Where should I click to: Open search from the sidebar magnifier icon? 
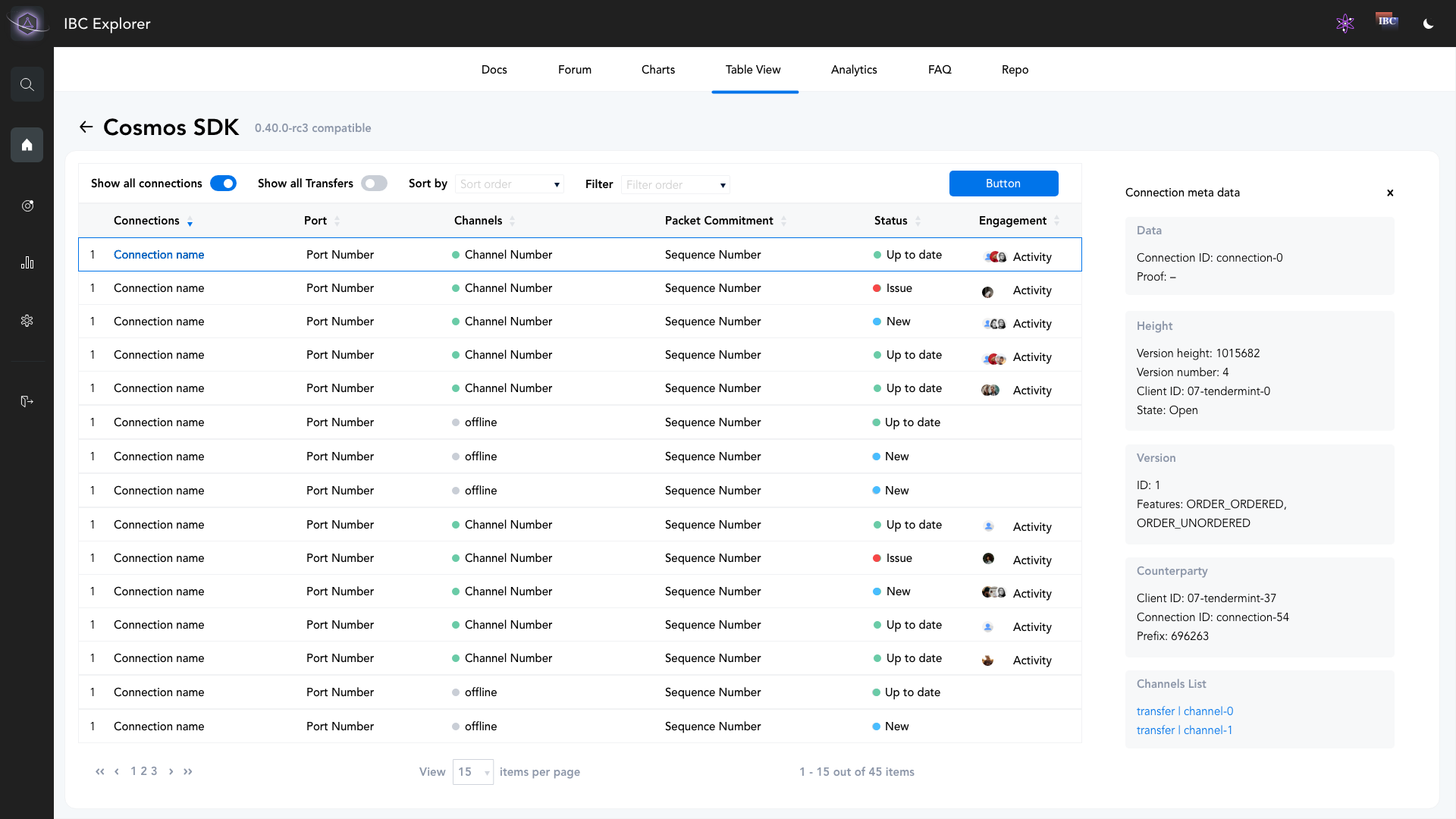coord(27,84)
